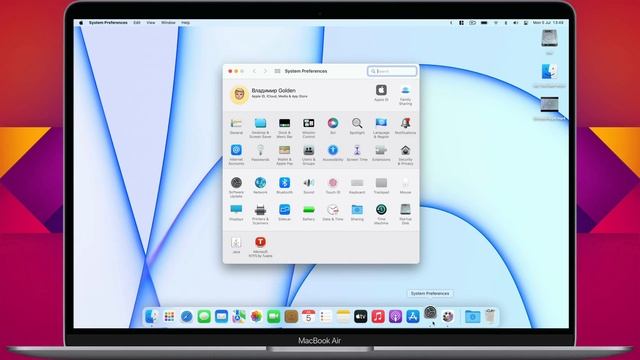Open Sharing preferences
This screenshot has height=360, width=640.
[x=357, y=210]
